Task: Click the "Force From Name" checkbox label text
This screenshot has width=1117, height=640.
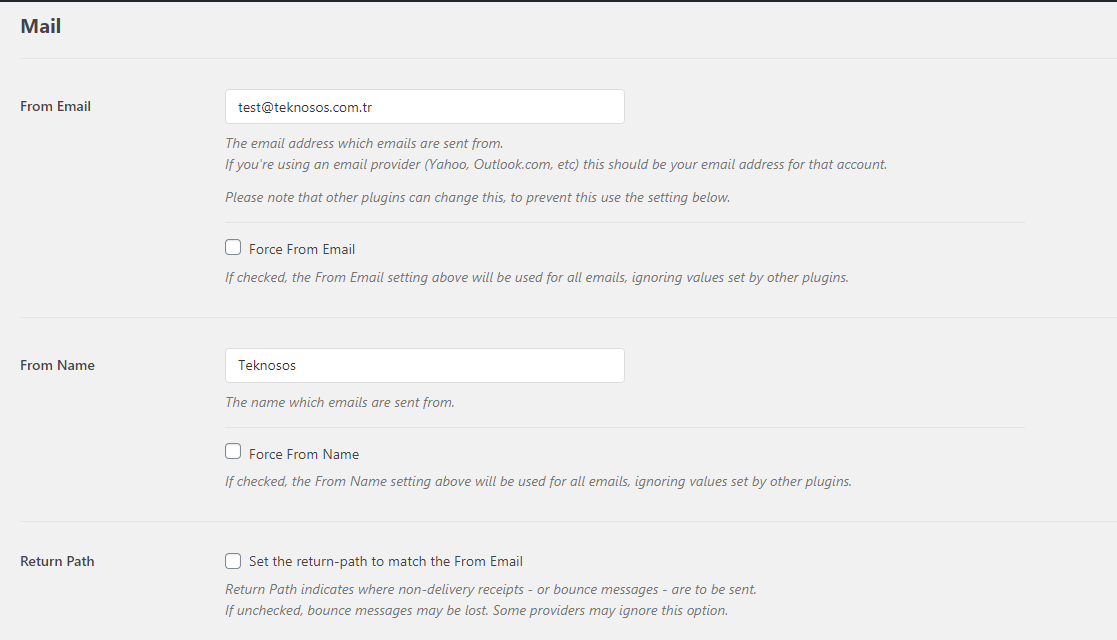Action: click(304, 454)
